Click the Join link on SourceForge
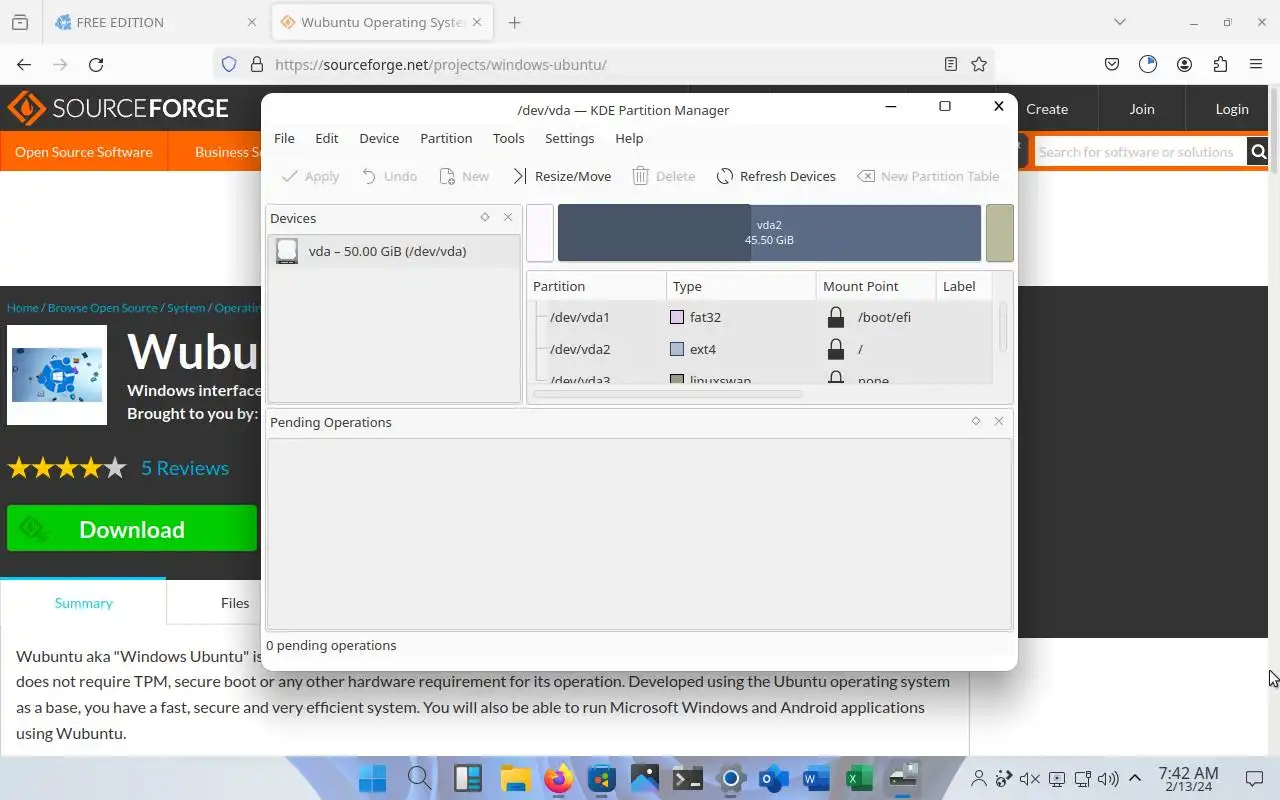Image resolution: width=1280 pixels, height=800 pixels. (1142, 109)
